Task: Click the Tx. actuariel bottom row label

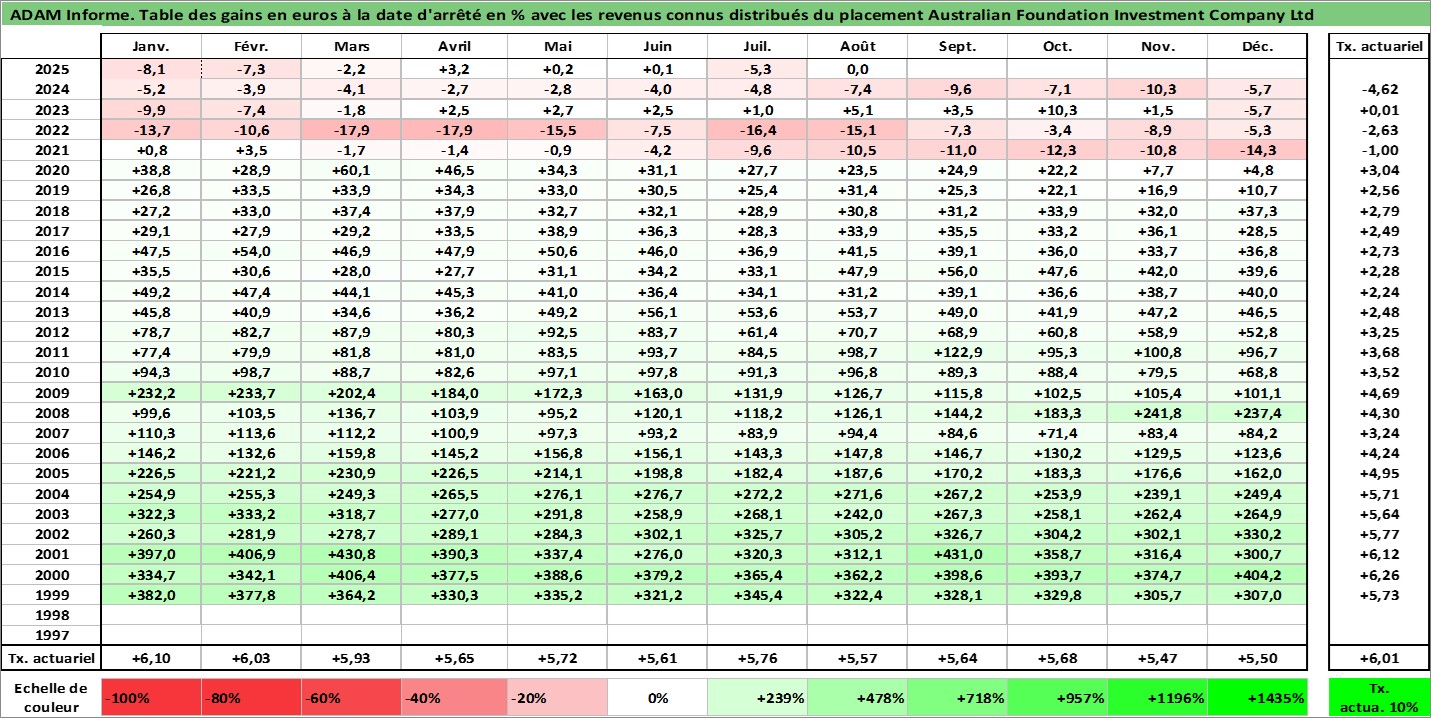Action: (51, 658)
